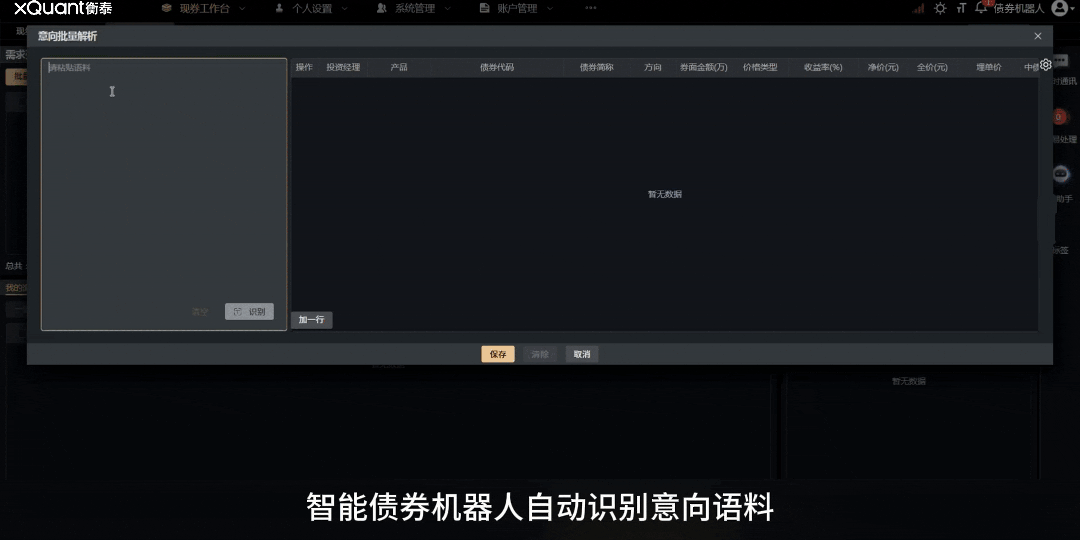The image size is (1080, 540).
Task: Click the xQuant 衡泰 logo
Action: [63, 8]
